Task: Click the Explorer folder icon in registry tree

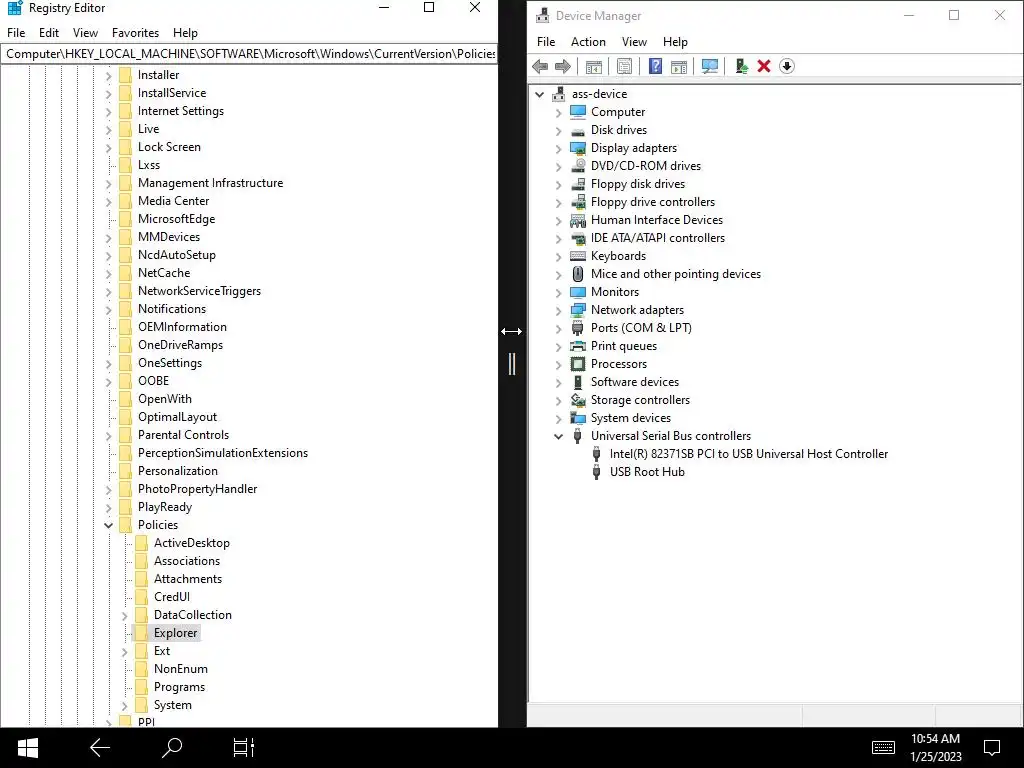Action: pyautogui.click(x=141, y=633)
